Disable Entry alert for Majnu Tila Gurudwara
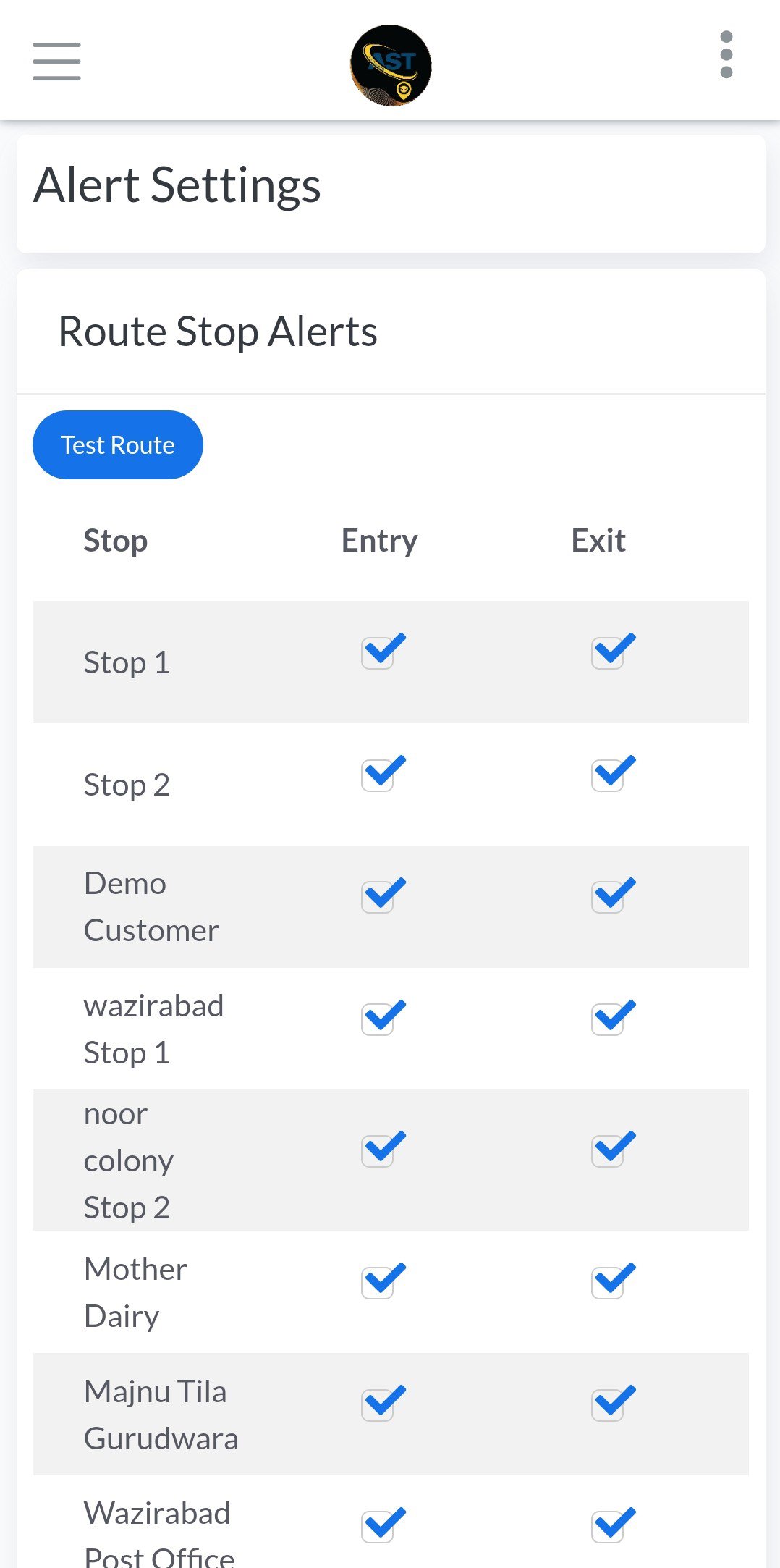The width and height of the screenshot is (780, 1568). [378, 1405]
